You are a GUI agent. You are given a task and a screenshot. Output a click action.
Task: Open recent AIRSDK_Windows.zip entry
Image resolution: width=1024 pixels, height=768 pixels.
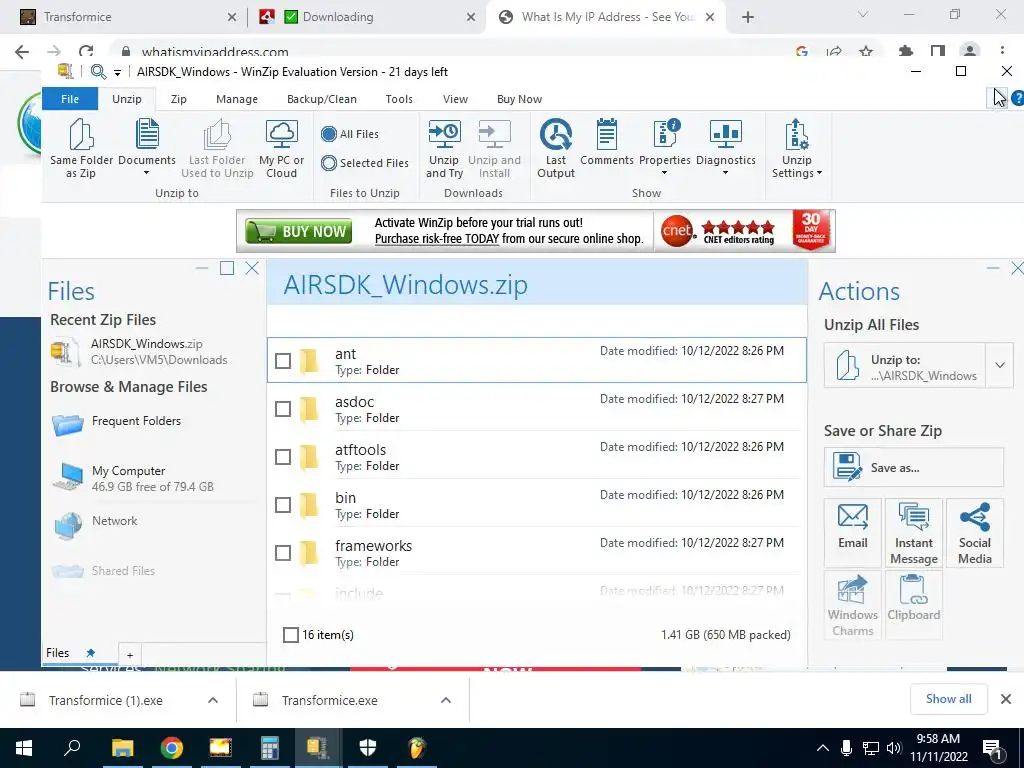coord(139,351)
